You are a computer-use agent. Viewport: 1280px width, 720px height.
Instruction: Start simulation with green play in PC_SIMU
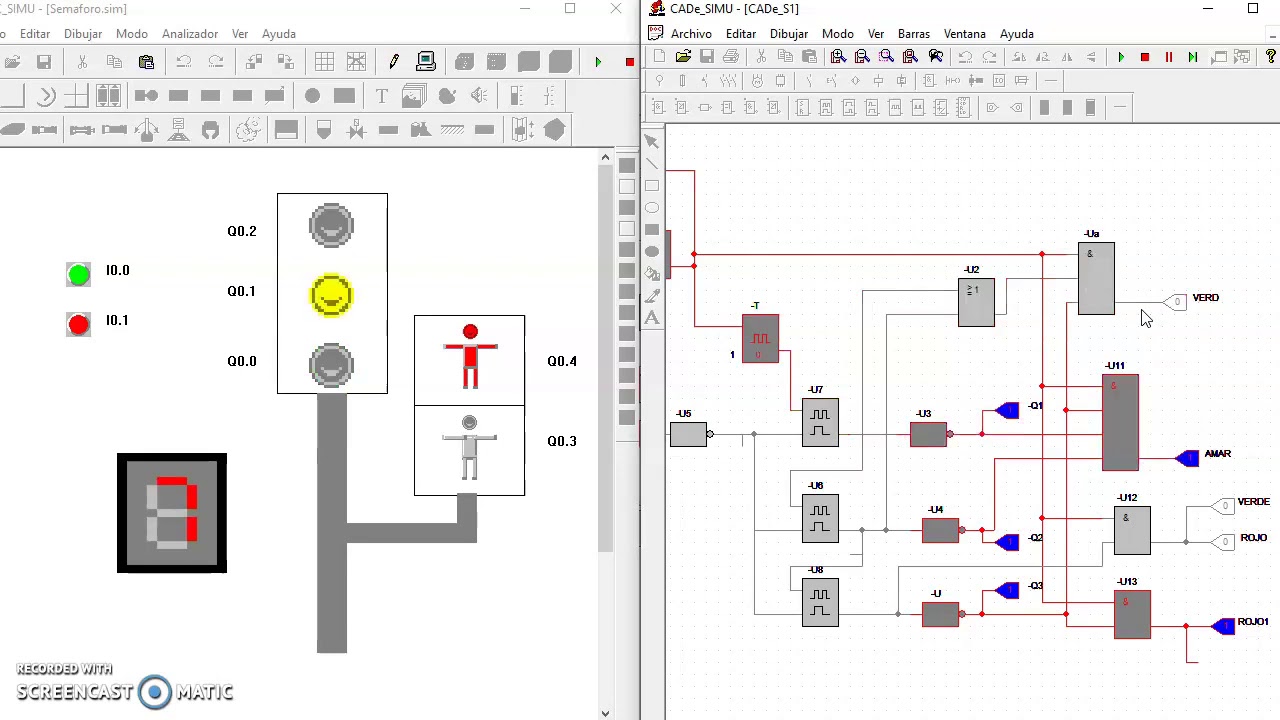(598, 62)
